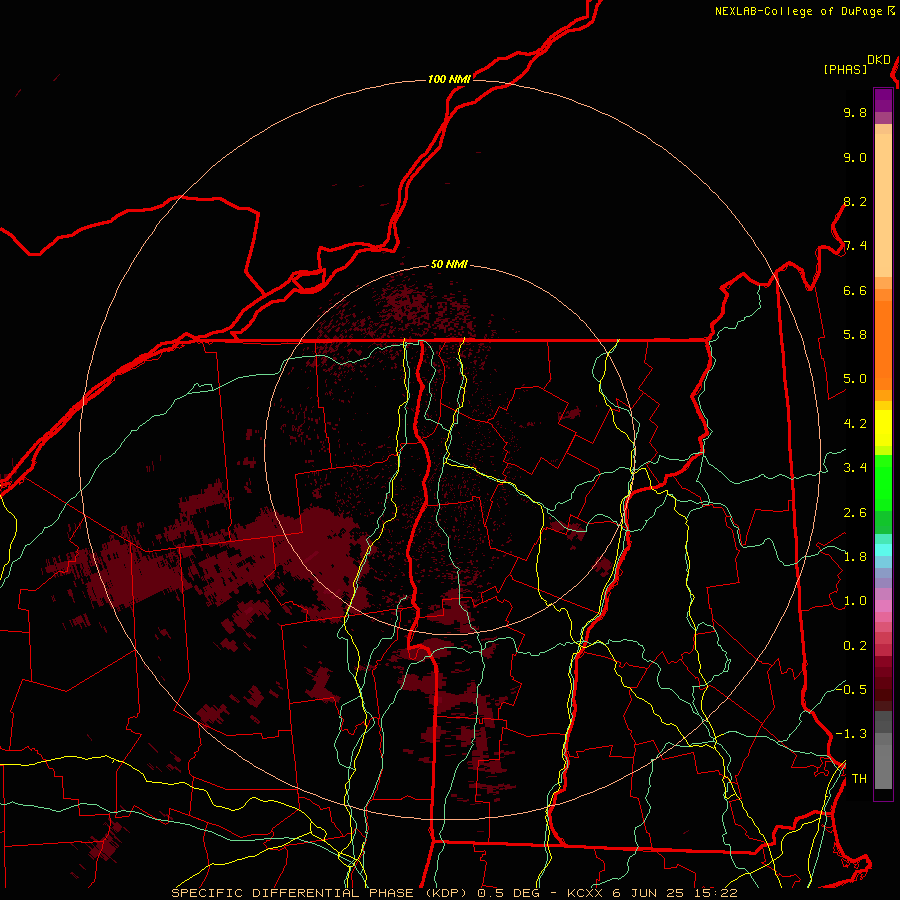This screenshot has width=900, height=900.
Task: Click the 9.0 value on color scale
Action: [x=855, y=157]
